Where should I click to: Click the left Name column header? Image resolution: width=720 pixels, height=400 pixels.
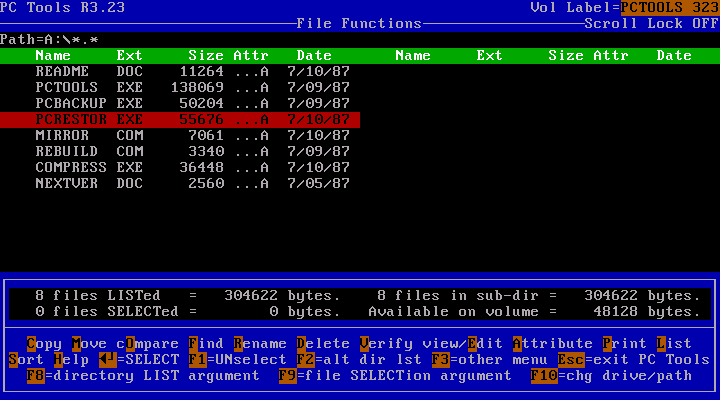[53, 56]
